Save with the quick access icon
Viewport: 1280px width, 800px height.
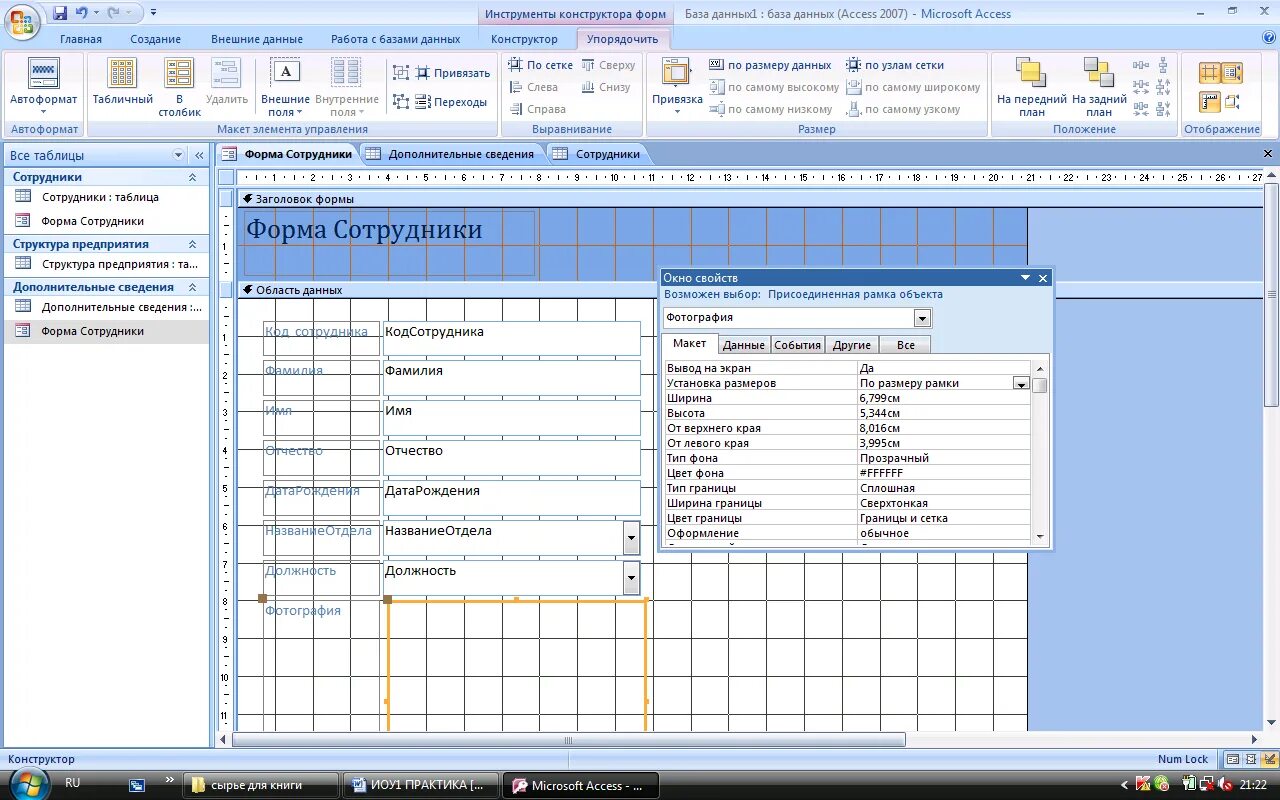60,13
